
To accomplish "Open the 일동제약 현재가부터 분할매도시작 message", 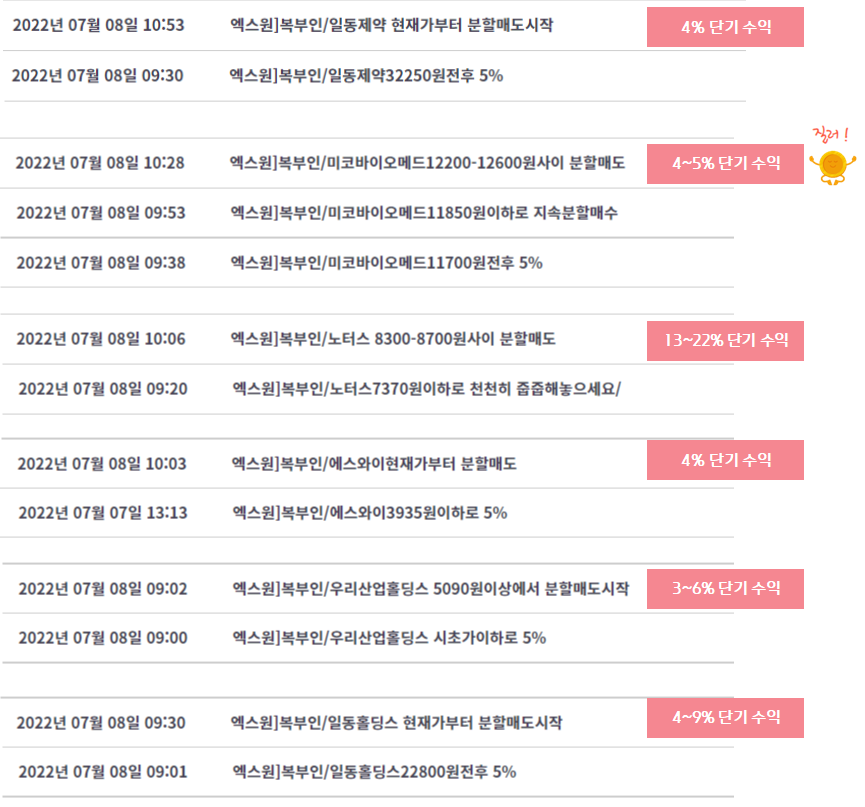I will [x=391, y=25].
